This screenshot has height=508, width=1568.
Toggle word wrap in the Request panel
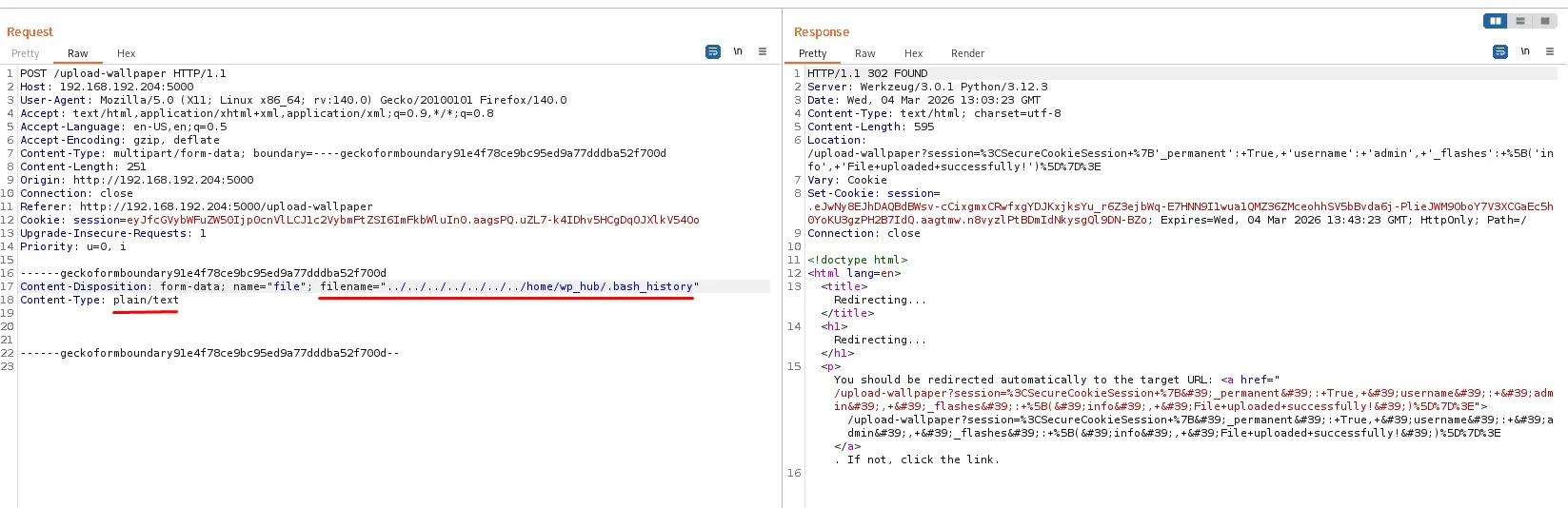pyautogui.click(x=713, y=51)
